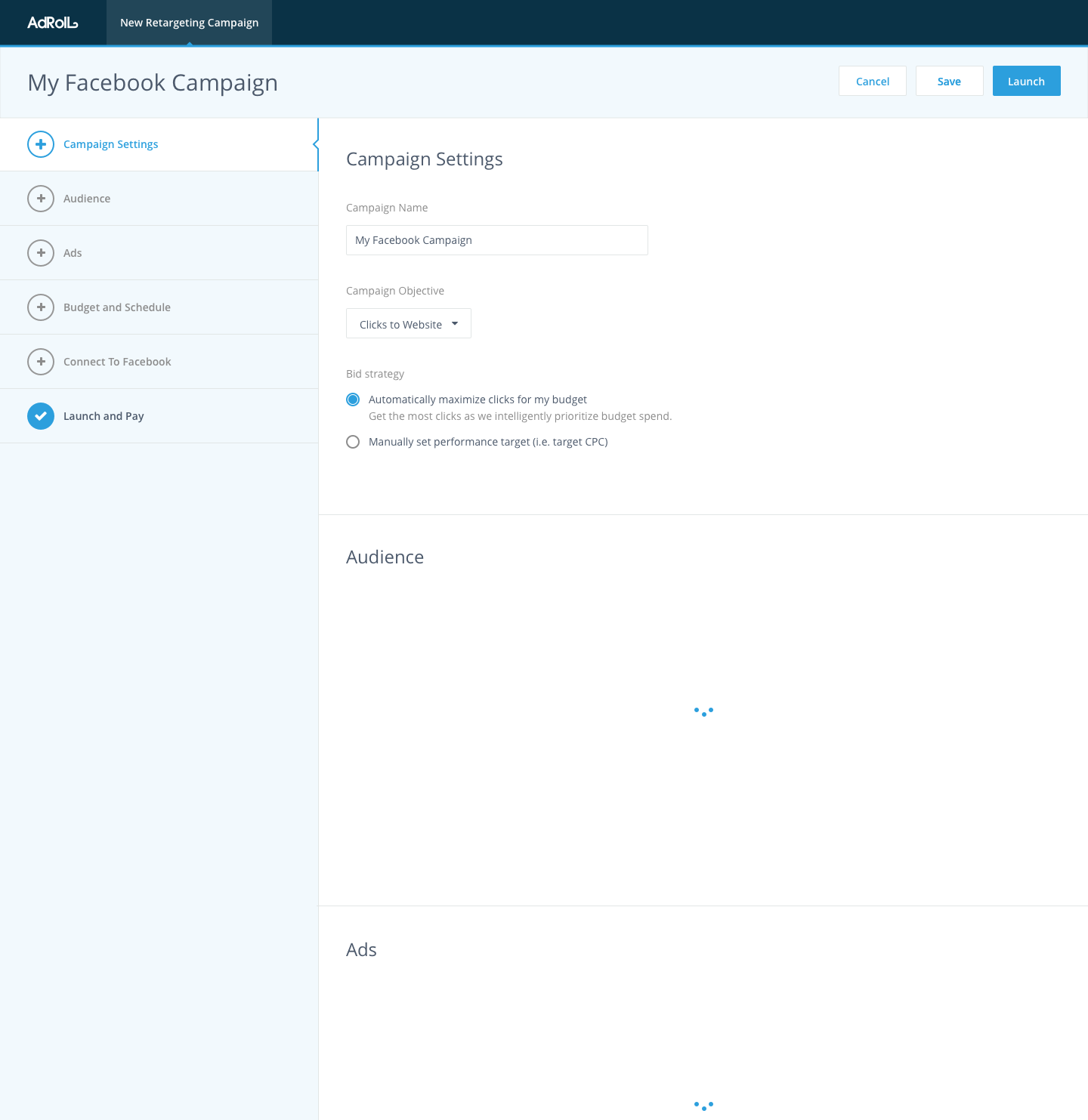Click the arrow on Clicks to Website
1088x1120 pixels.
(455, 324)
